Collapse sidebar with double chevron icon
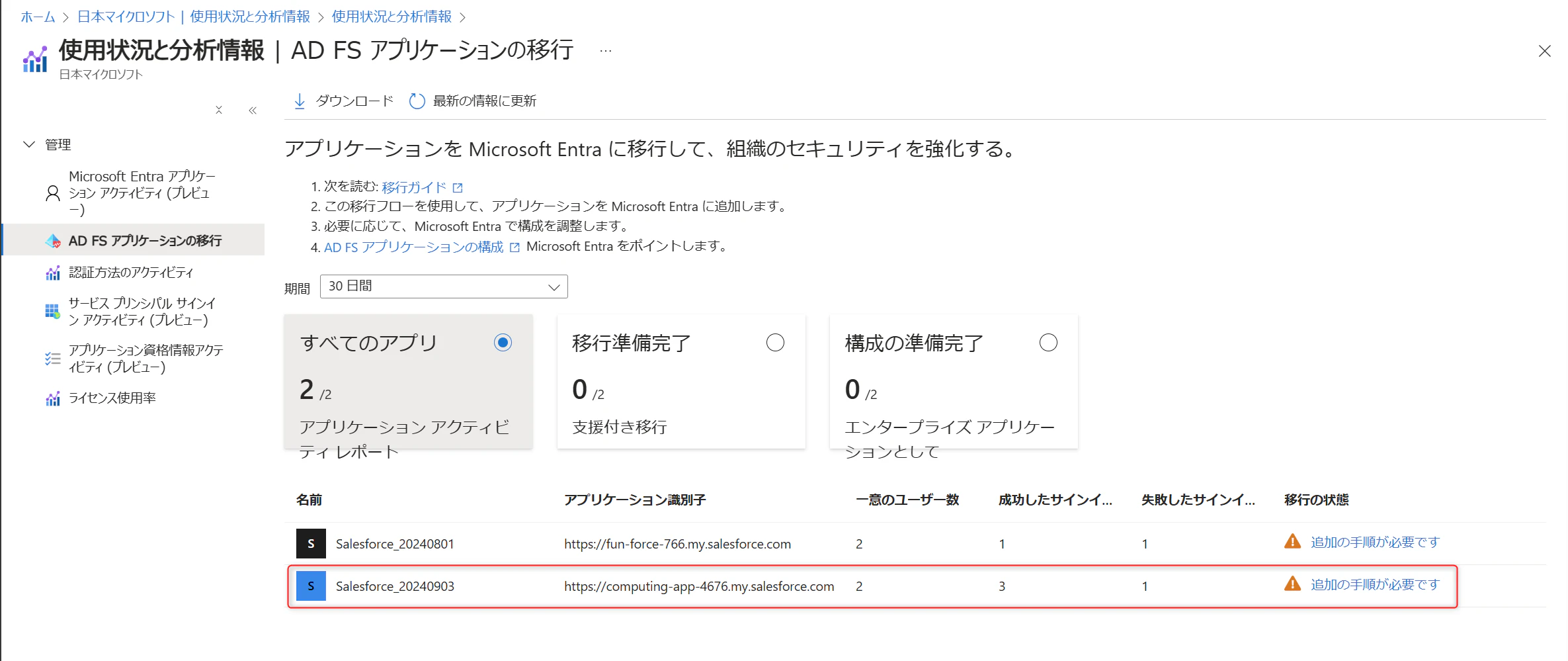This screenshot has width=1568, height=661. click(x=253, y=110)
